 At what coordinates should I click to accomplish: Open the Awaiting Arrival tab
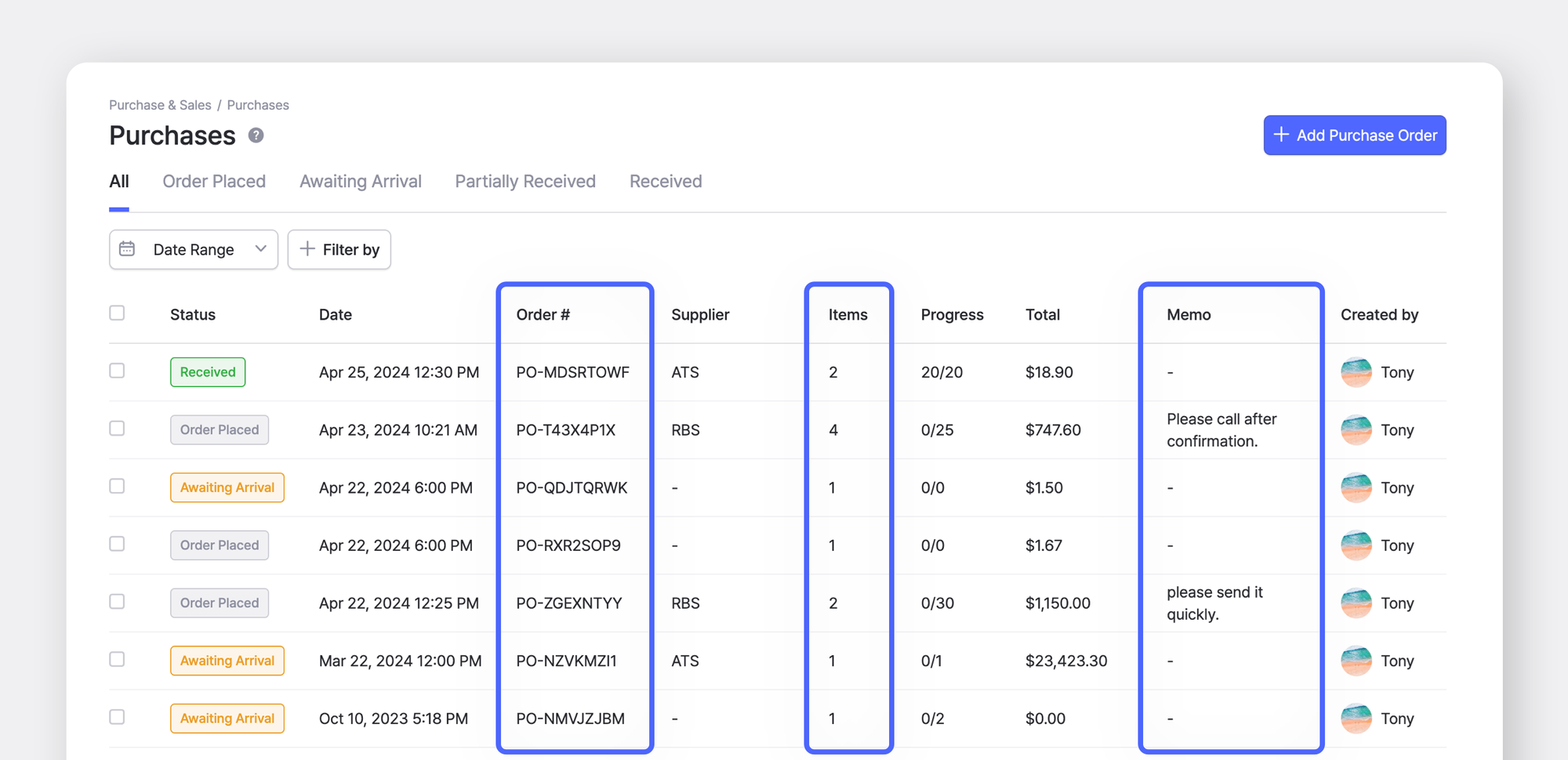click(360, 181)
